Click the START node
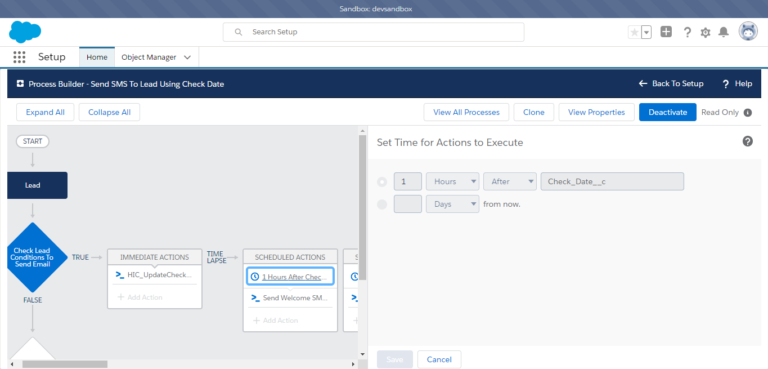 click(x=33, y=142)
